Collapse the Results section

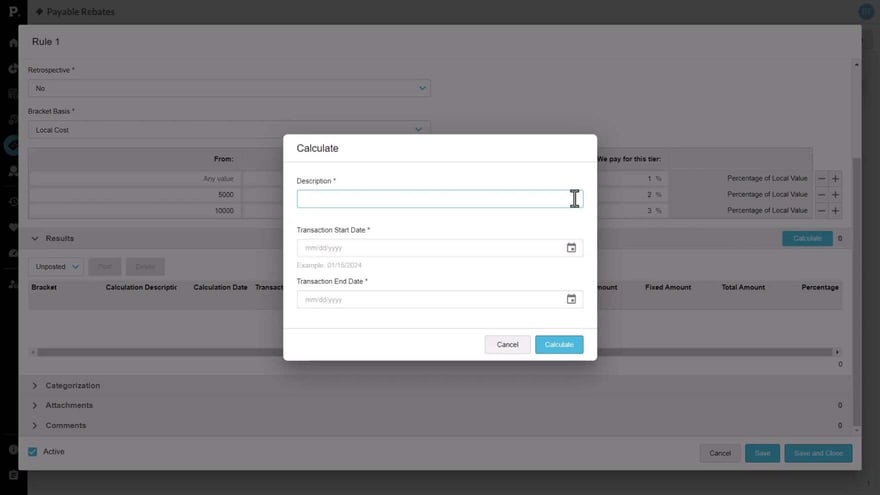pyautogui.click(x=36, y=239)
